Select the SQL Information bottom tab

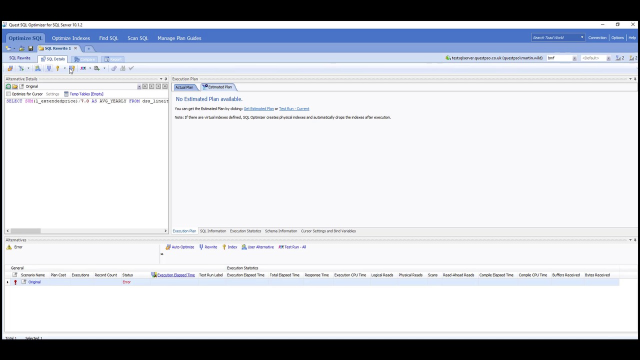pos(213,231)
